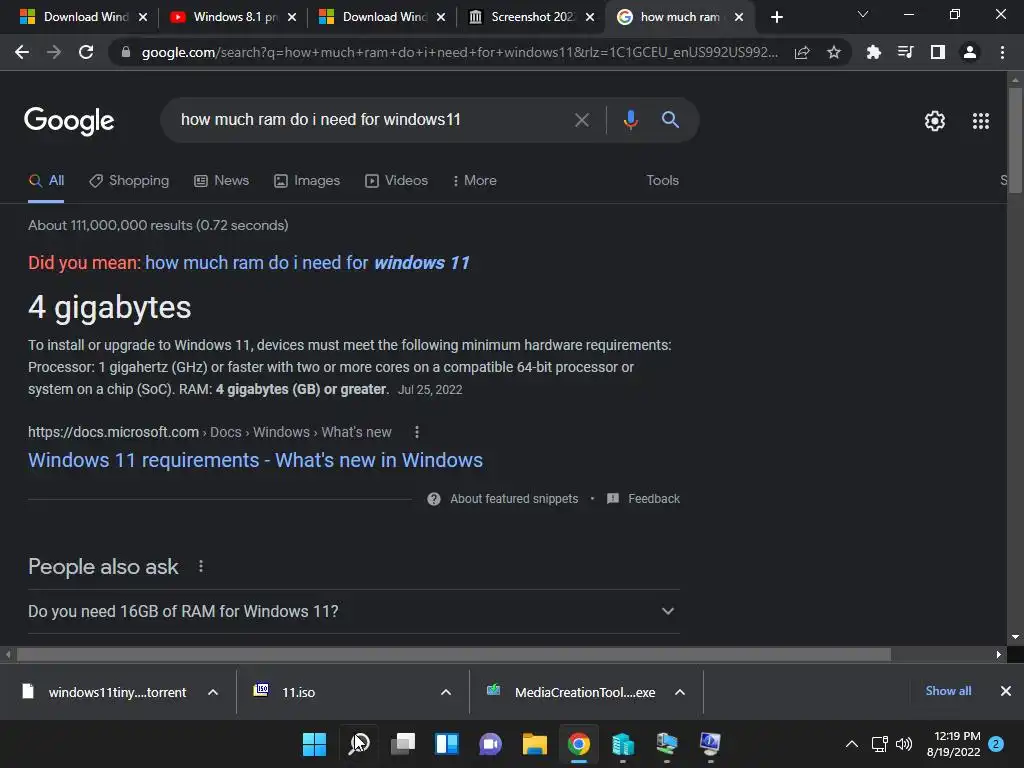Image resolution: width=1024 pixels, height=768 pixels.
Task: Open search Tools
Action: (662, 180)
